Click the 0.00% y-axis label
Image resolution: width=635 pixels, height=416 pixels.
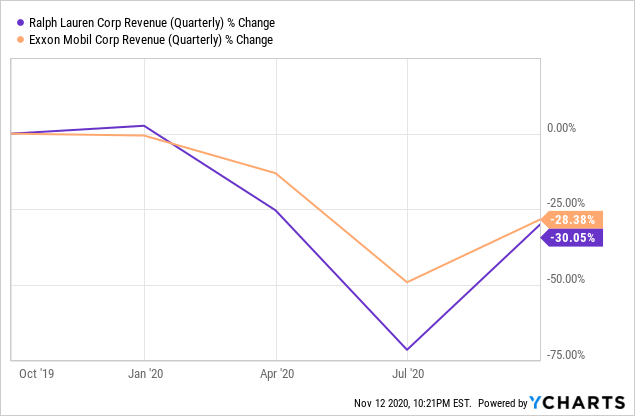pos(561,128)
